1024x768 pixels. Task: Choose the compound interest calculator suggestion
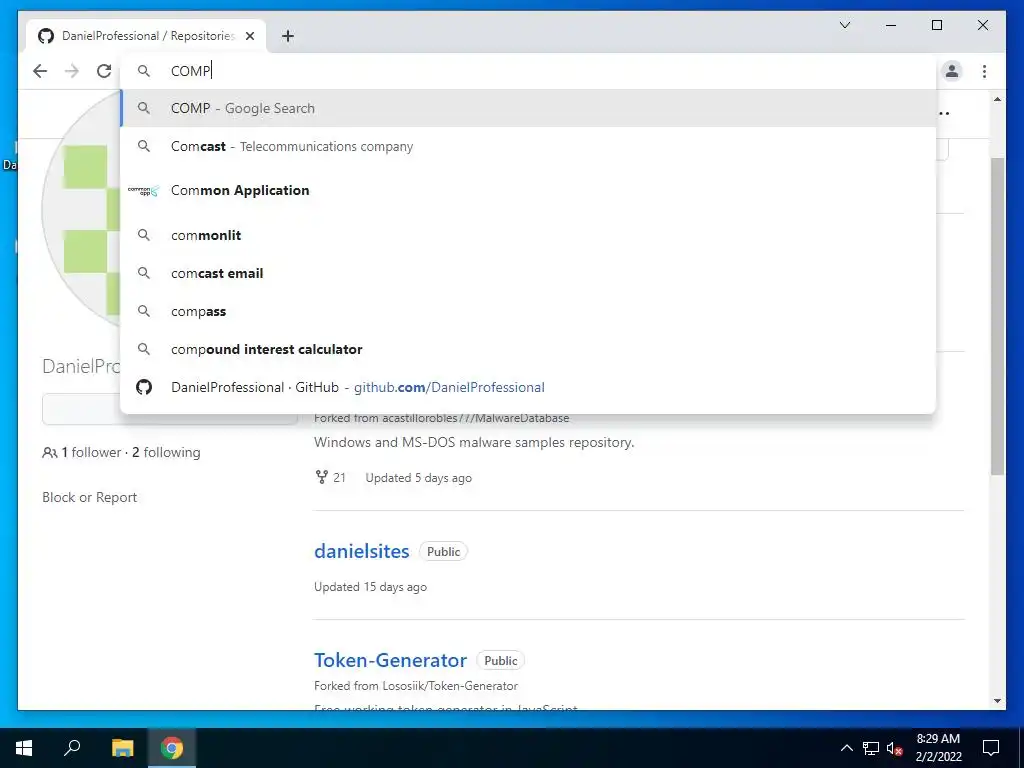click(528, 349)
